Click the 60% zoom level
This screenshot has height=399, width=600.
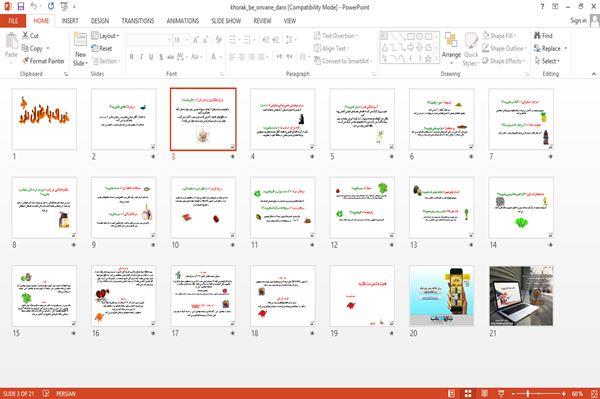[x=577, y=394]
